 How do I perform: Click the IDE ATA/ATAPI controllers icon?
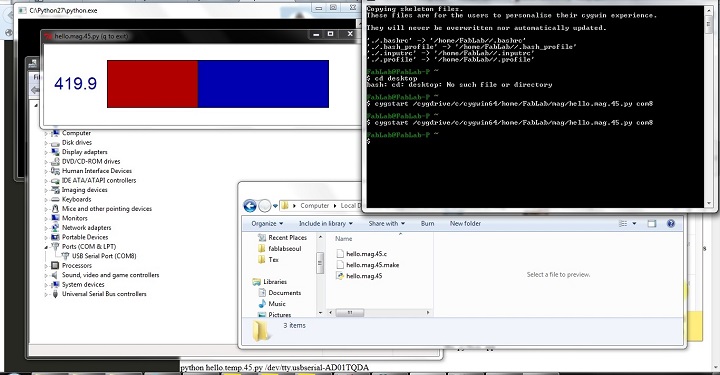(x=56, y=180)
